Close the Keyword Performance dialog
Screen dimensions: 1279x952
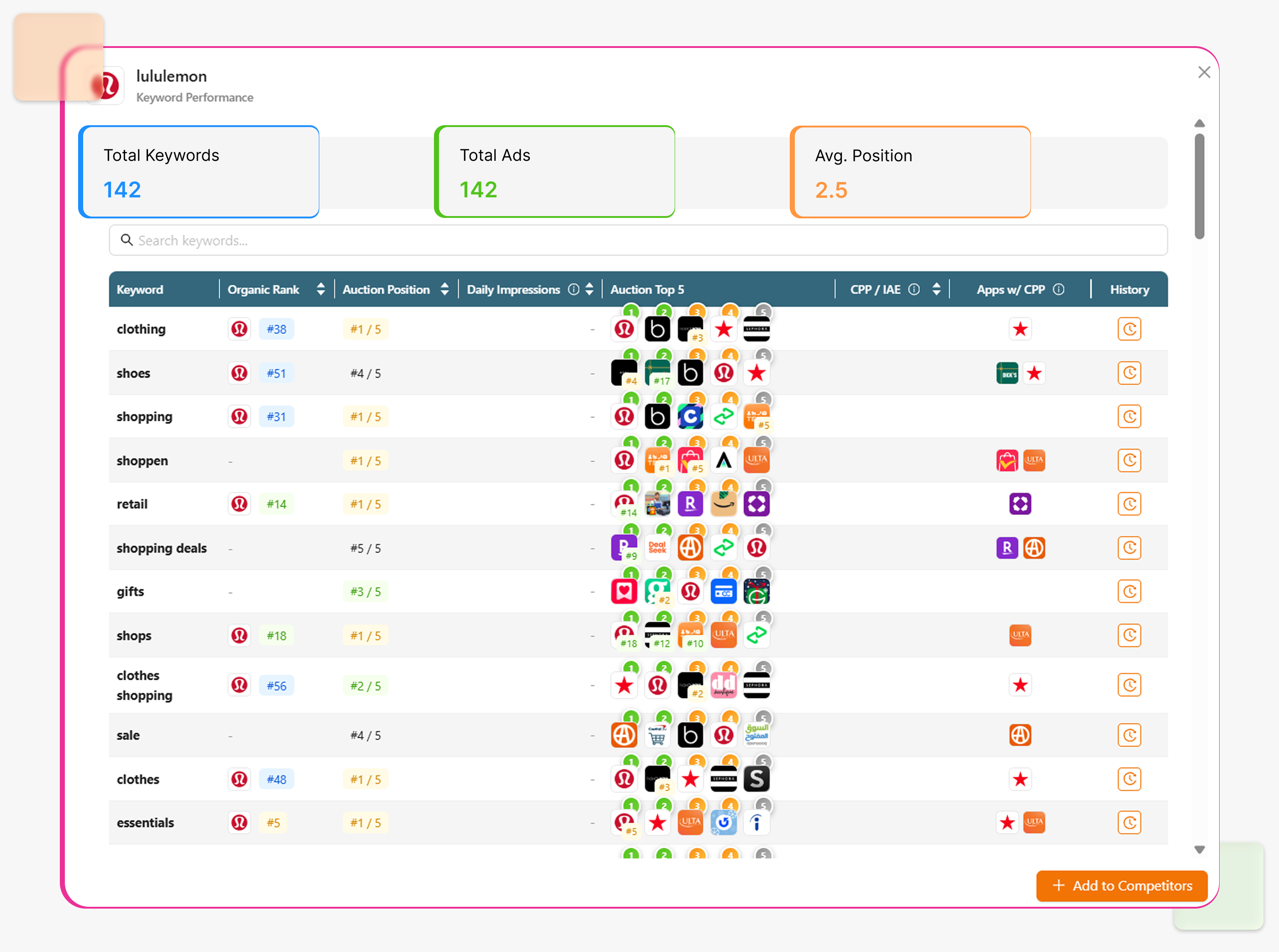pyautogui.click(x=1204, y=72)
